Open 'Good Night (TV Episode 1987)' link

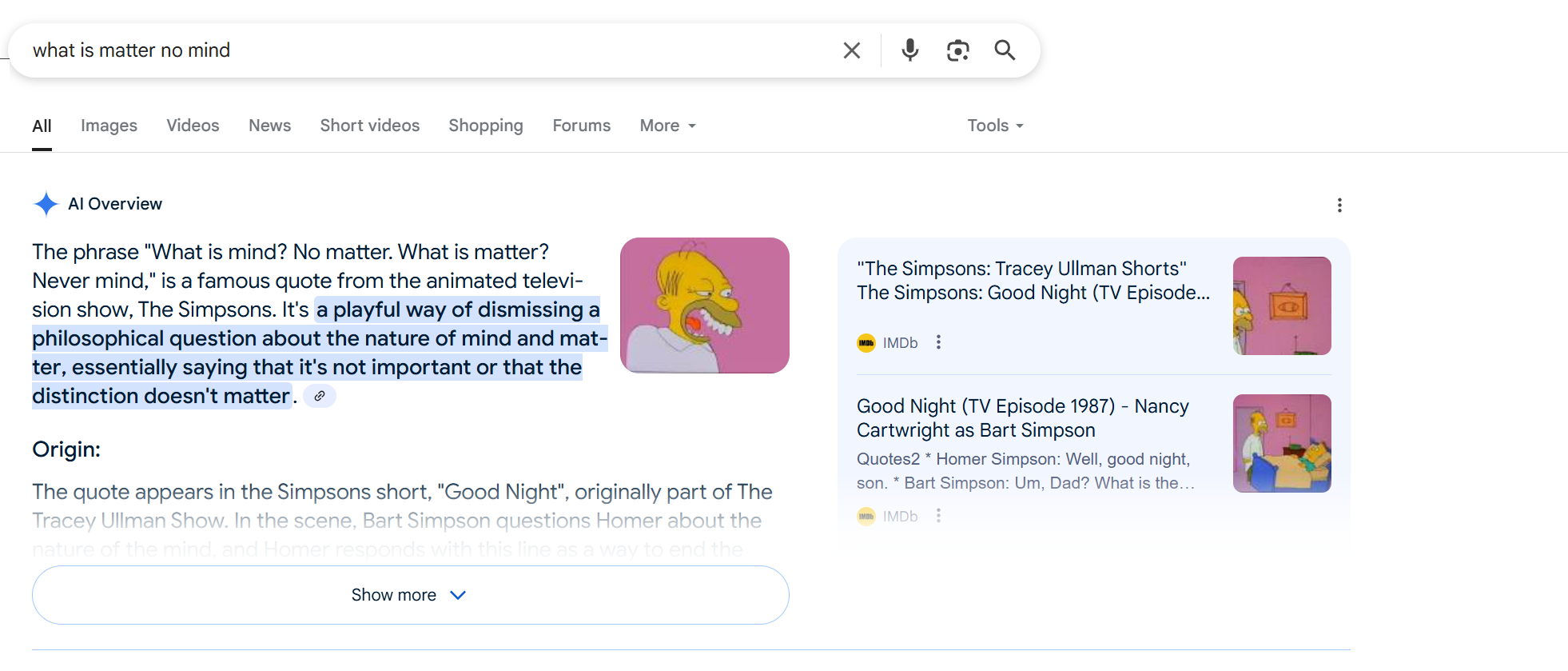1023,418
